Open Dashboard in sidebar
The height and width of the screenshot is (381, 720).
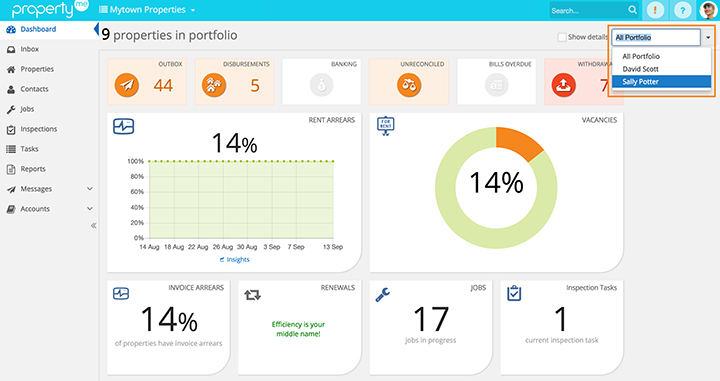(x=38, y=29)
